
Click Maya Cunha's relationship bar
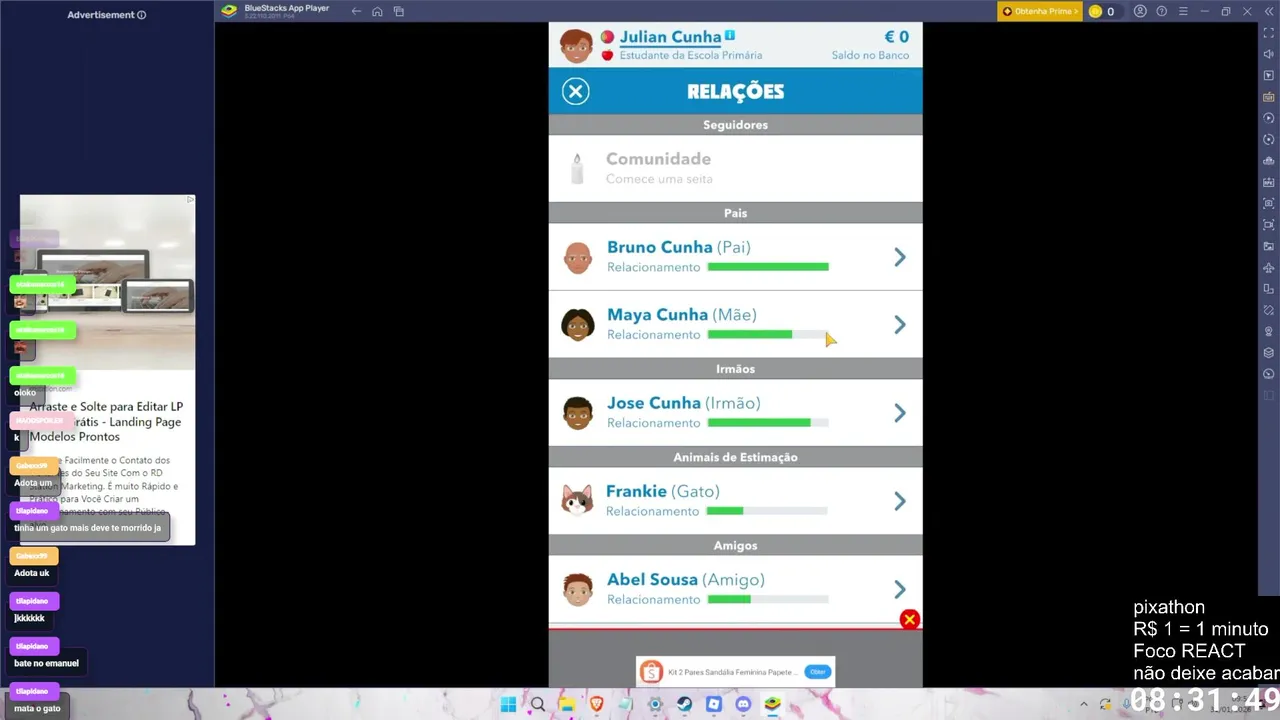[x=768, y=335]
